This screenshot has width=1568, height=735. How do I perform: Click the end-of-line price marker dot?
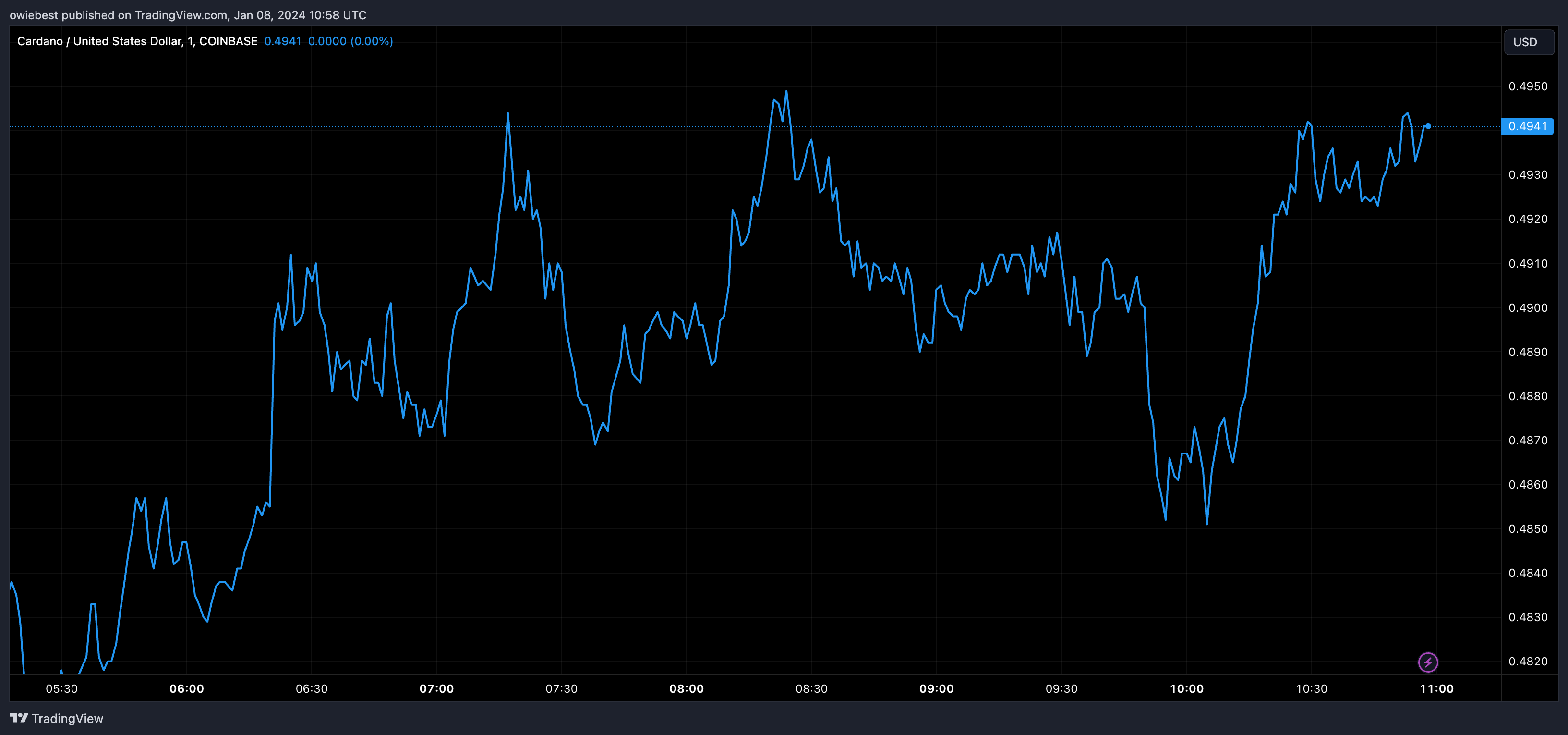[1428, 126]
